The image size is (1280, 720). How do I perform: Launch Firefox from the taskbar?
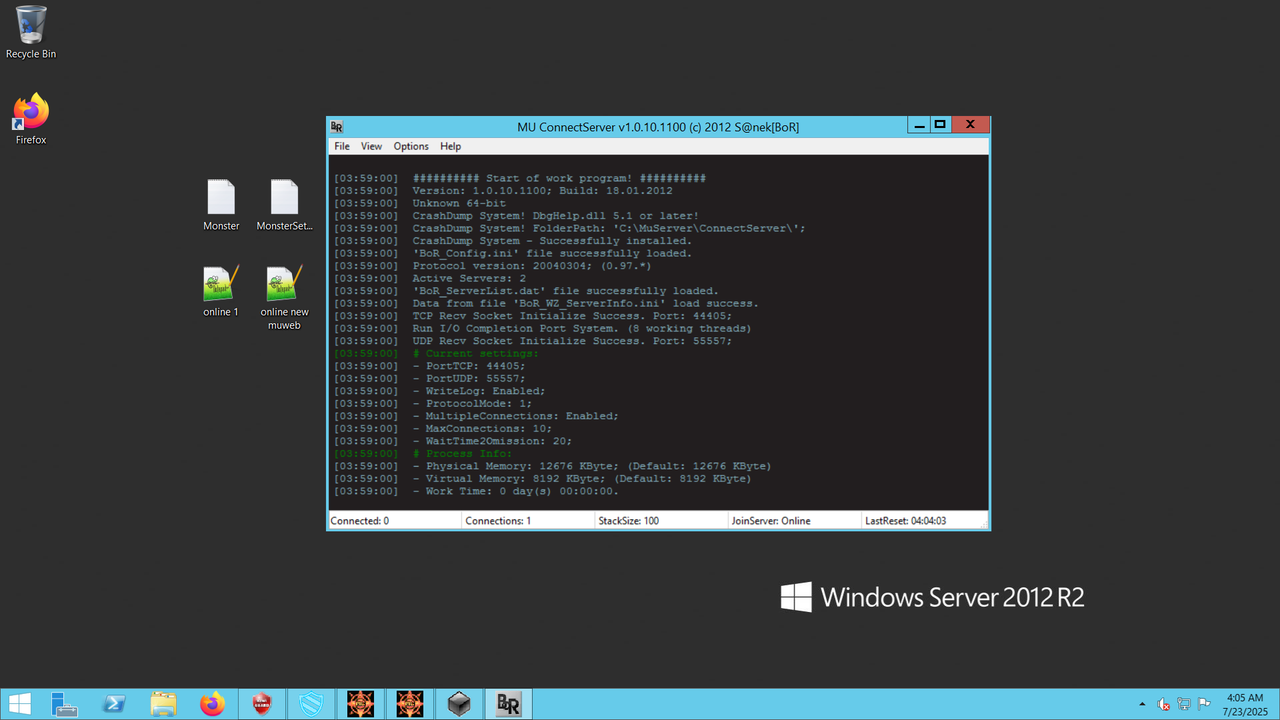pyautogui.click(x=212, y=704)
